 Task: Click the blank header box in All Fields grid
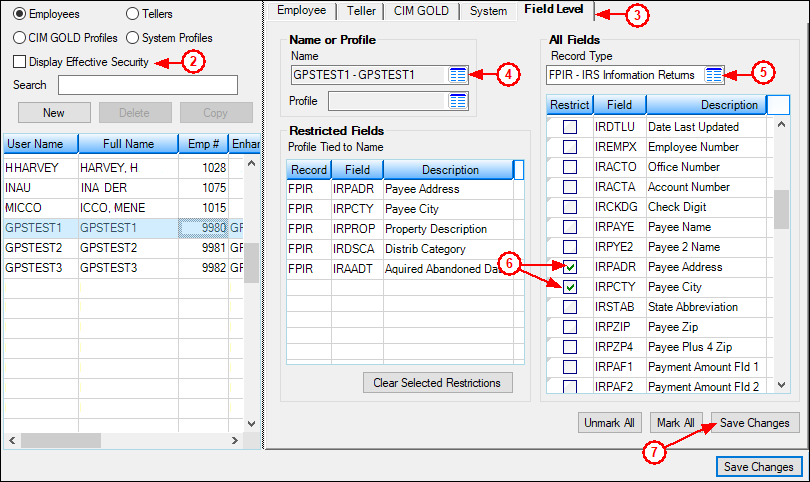[778, 105]
